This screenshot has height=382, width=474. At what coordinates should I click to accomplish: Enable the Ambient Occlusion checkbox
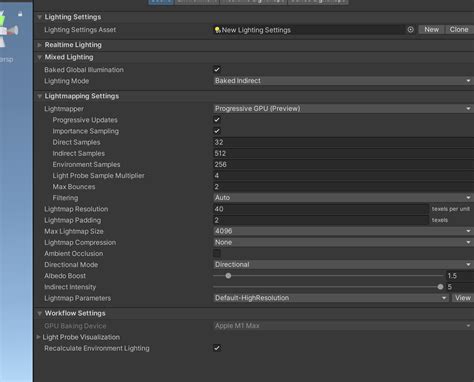[217, 253]
